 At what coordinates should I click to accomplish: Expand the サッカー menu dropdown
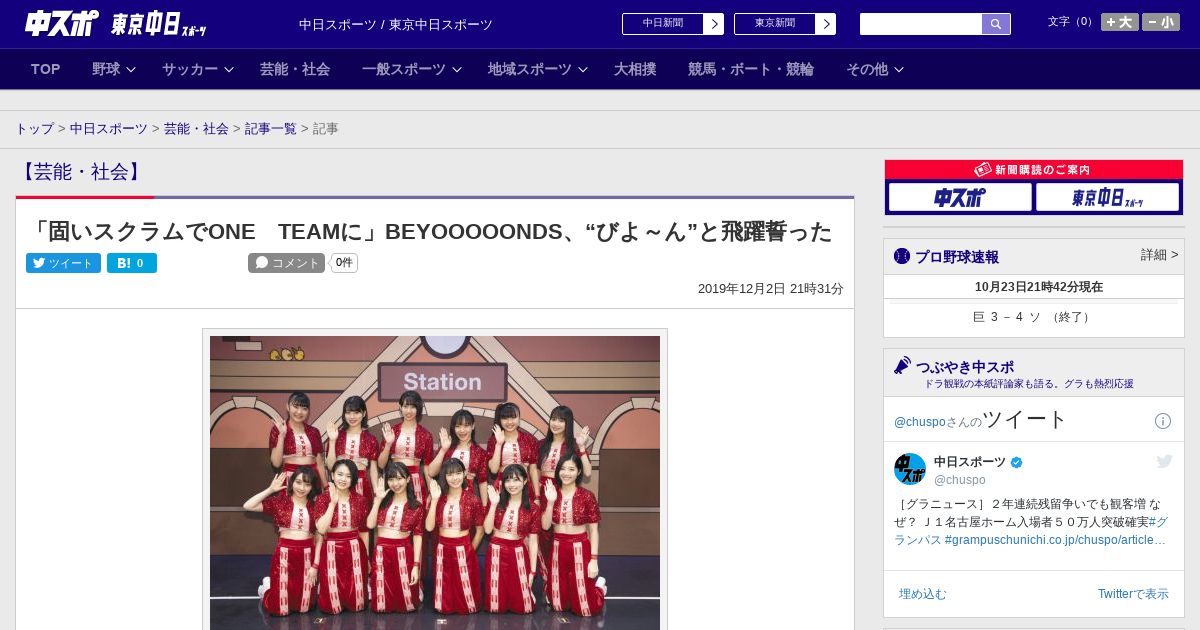click(x=198, y=69)
